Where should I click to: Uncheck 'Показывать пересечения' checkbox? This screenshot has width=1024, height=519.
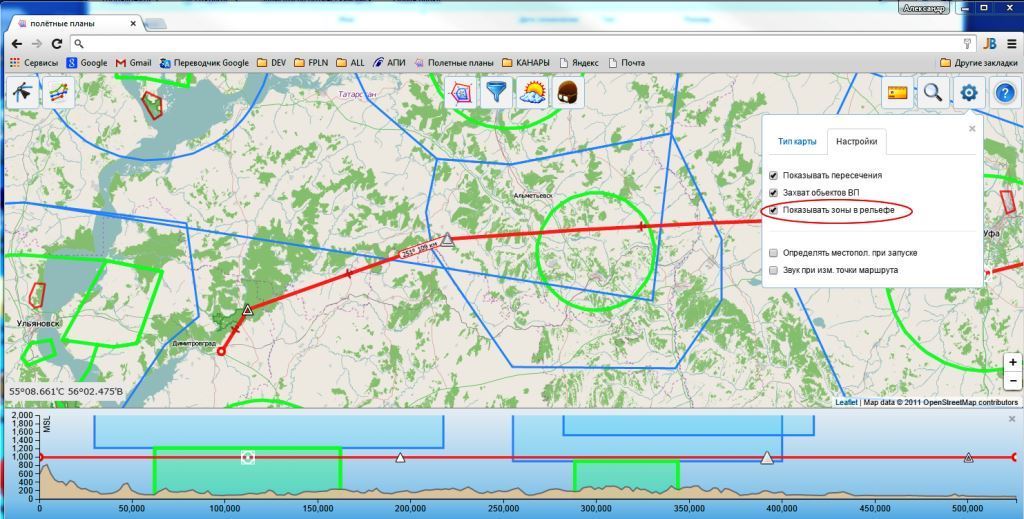tap(773, 175)
